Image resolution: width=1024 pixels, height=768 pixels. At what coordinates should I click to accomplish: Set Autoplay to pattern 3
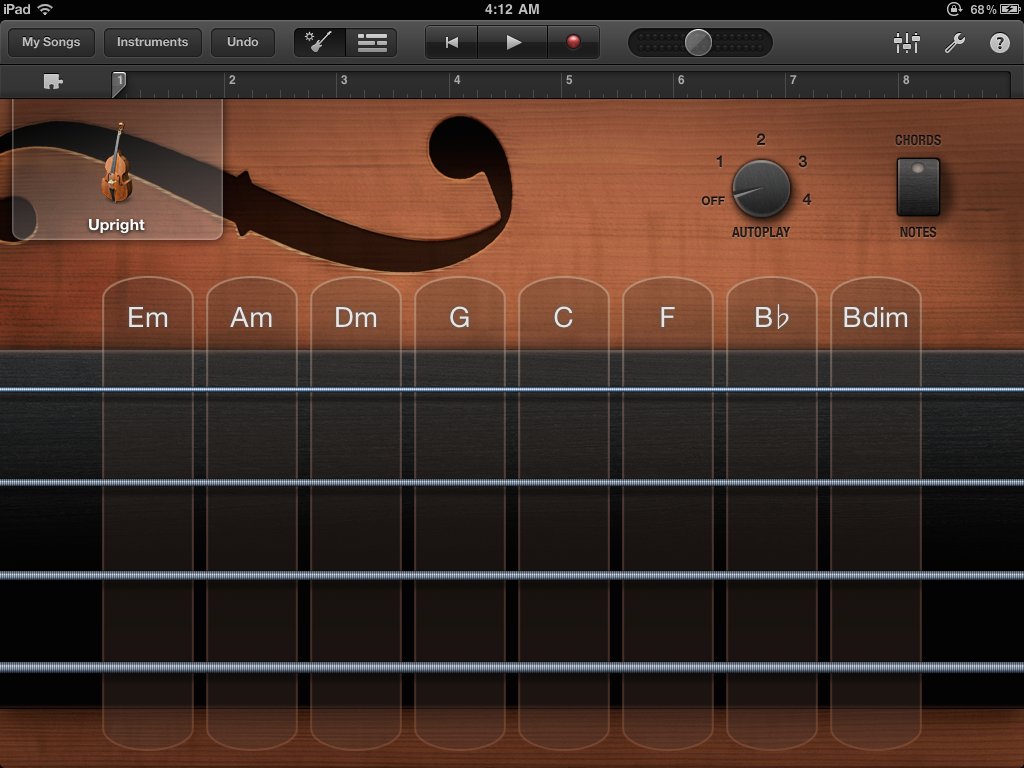coord(803,161)
